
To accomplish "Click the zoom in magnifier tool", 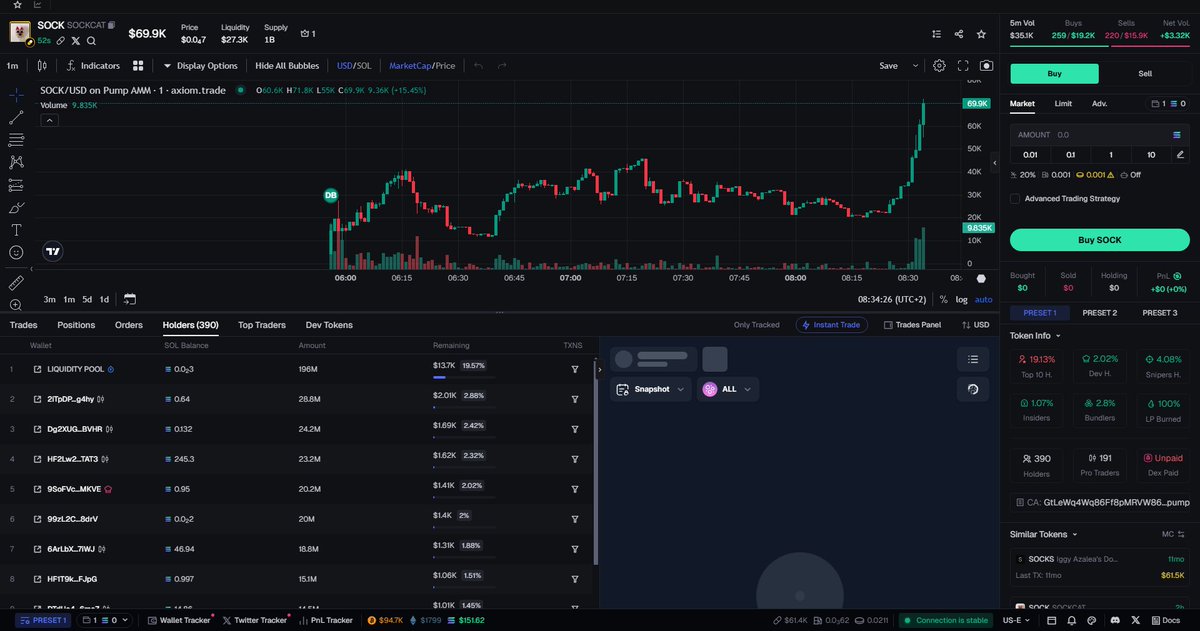I will [16, 305].
